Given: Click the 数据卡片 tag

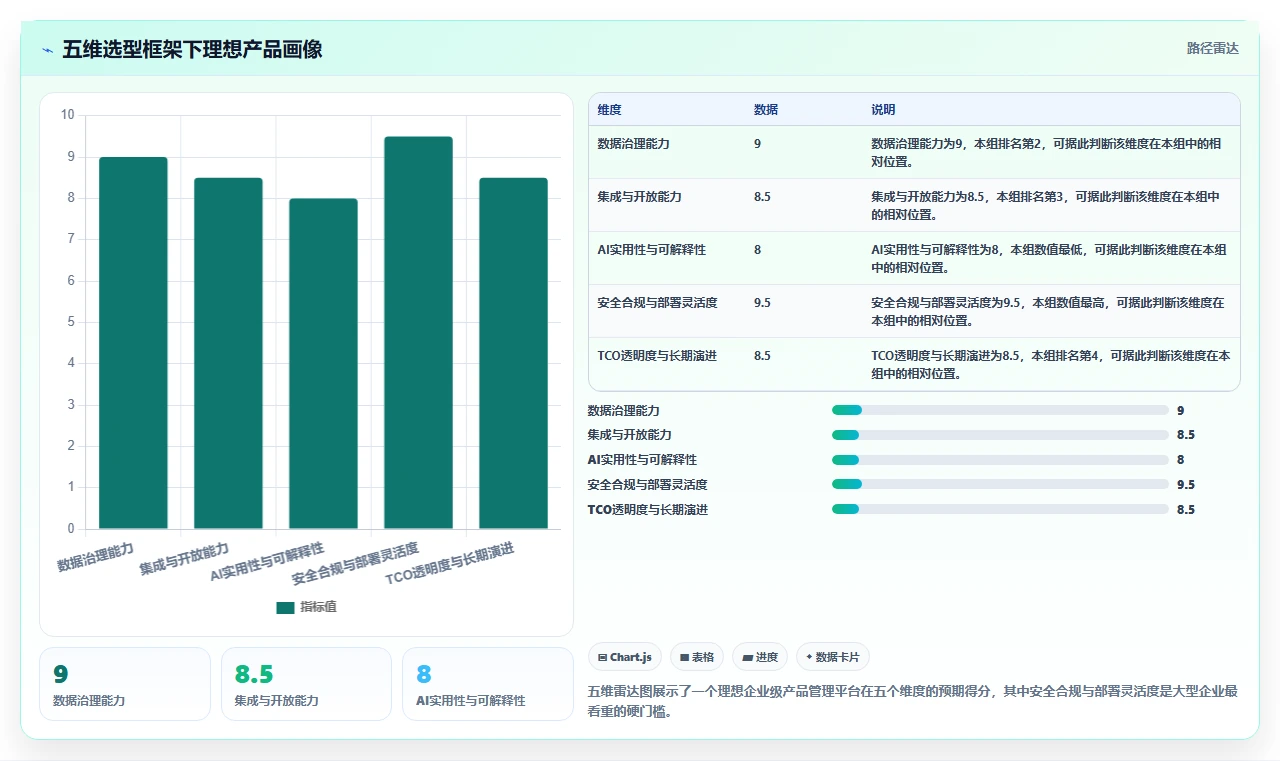Looking at the screenshot, I should (x=833, y=657).
